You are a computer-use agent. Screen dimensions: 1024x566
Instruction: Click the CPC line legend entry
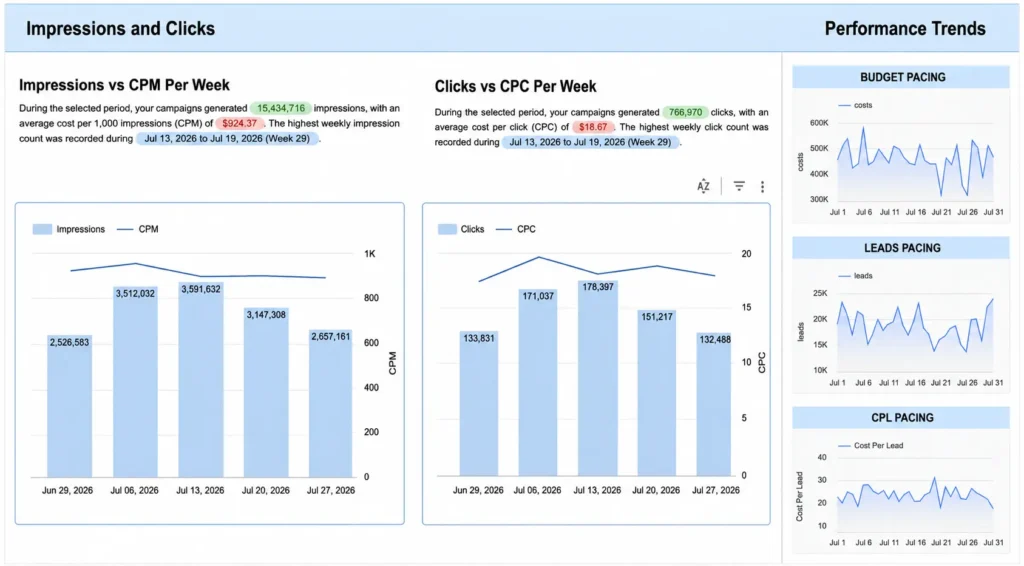(x=516, y=229)
